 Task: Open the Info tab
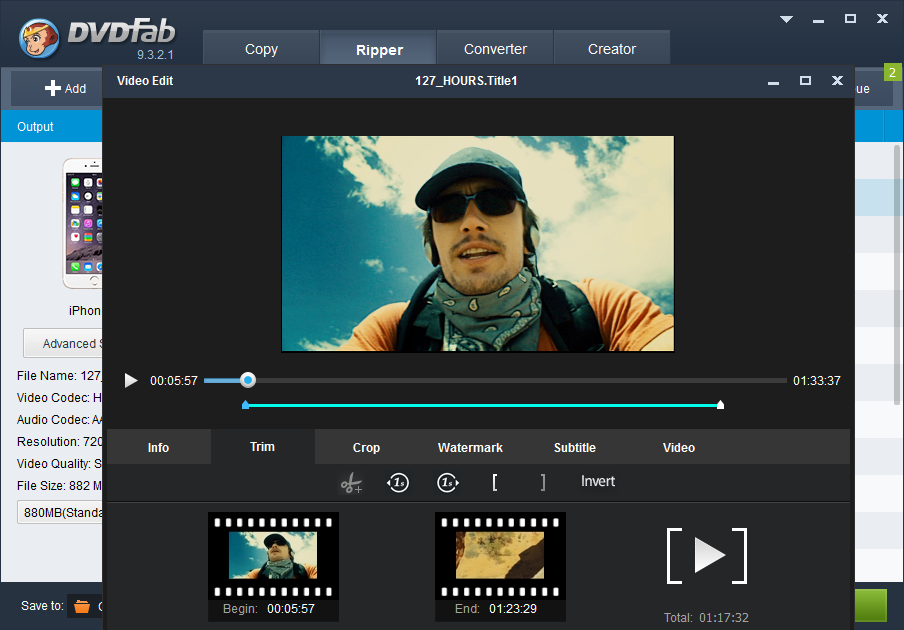tap(158, 447)
